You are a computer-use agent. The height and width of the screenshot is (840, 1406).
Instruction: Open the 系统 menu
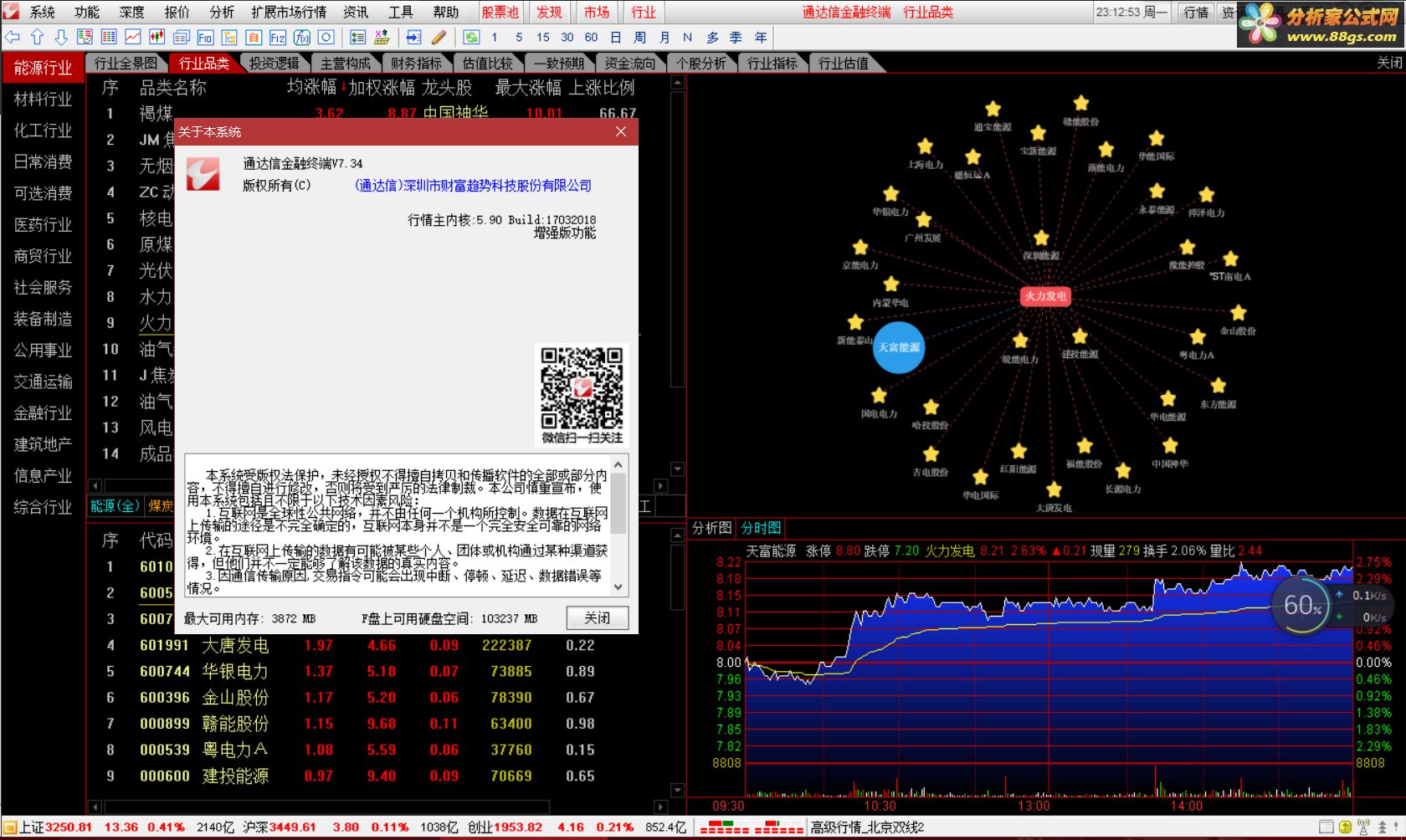pyautogui.click(x=42, y=12)
